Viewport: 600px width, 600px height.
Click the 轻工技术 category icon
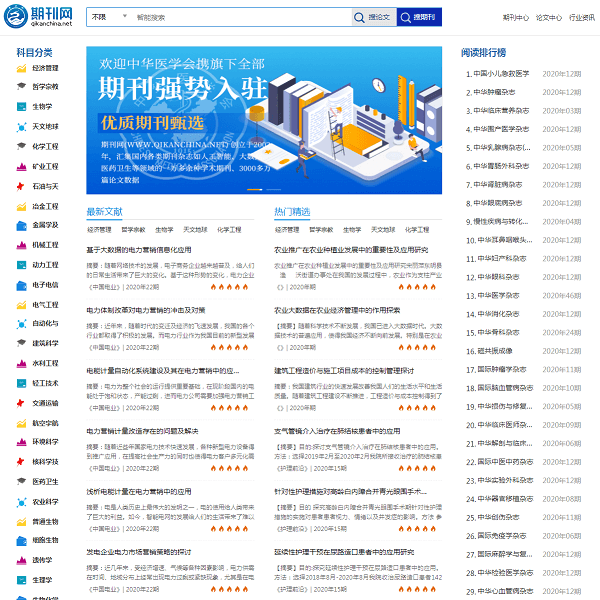(21, 383)
